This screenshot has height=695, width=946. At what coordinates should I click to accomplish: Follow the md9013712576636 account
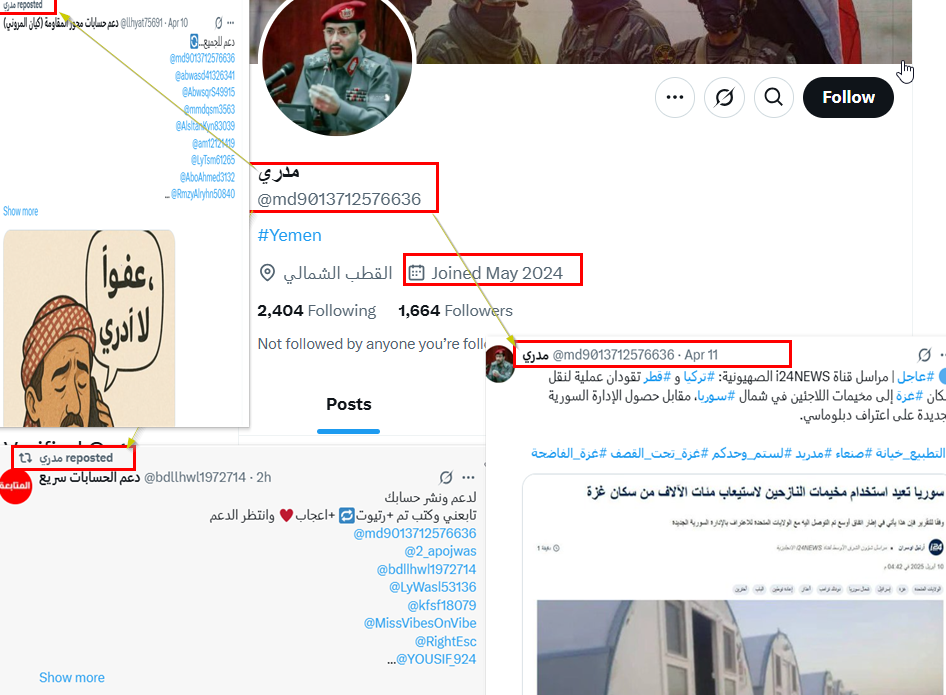tap(848, 97)
